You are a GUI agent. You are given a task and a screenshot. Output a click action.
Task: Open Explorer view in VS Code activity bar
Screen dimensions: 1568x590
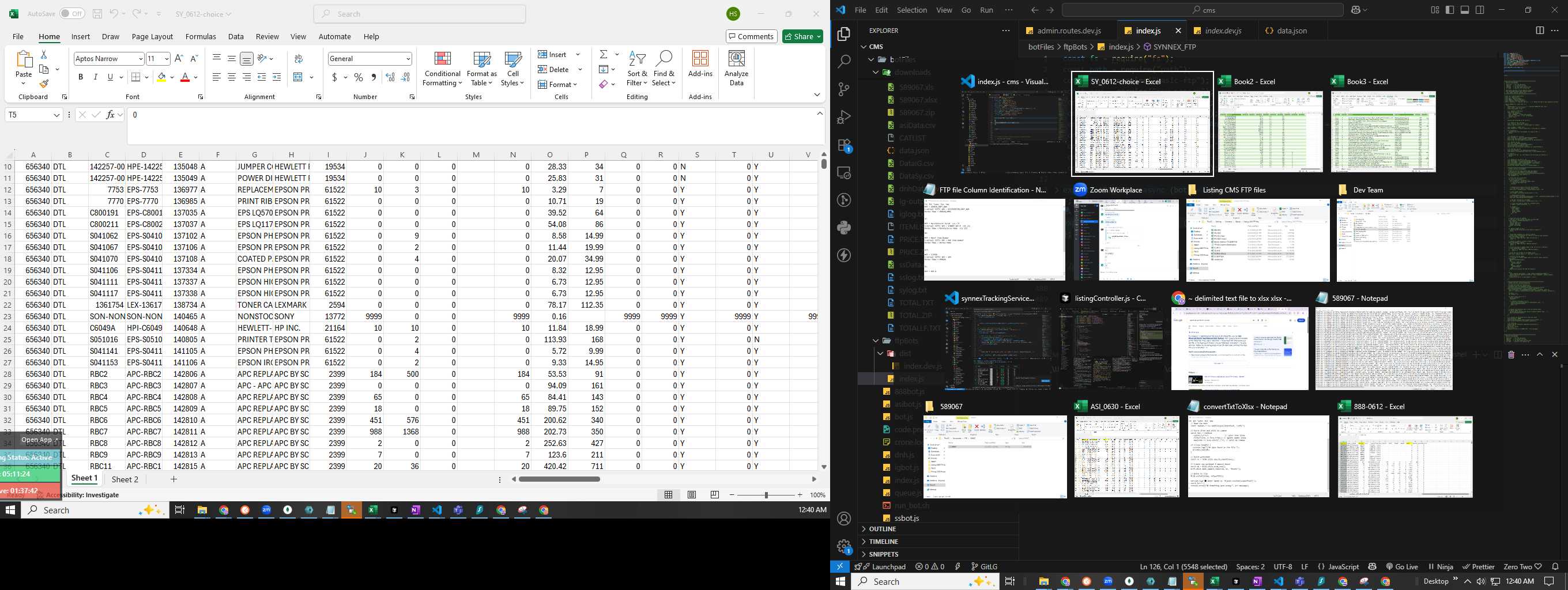845,34
